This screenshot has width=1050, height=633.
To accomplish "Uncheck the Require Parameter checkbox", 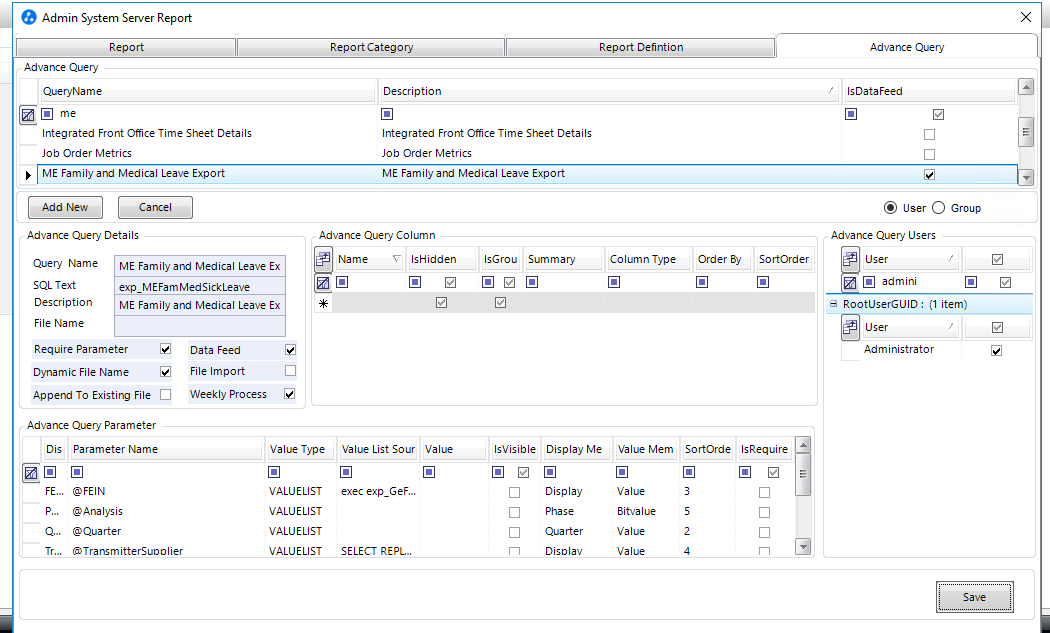I will click(x=166, y=350).
